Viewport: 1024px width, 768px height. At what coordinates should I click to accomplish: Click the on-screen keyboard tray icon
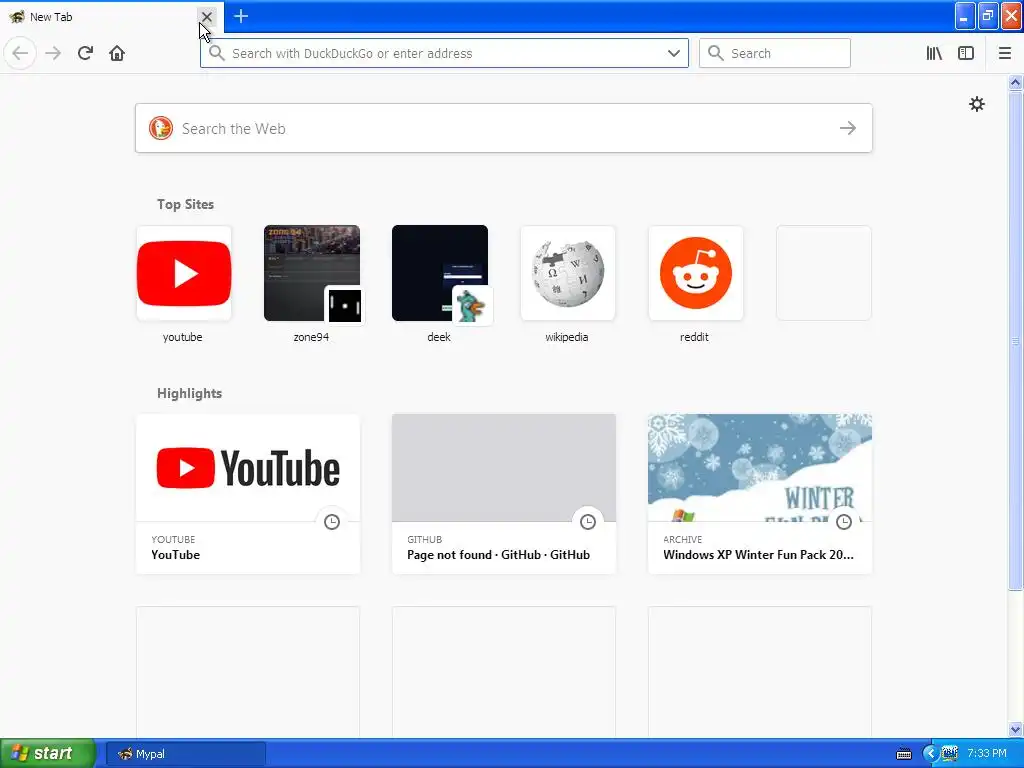click(904, 754)
